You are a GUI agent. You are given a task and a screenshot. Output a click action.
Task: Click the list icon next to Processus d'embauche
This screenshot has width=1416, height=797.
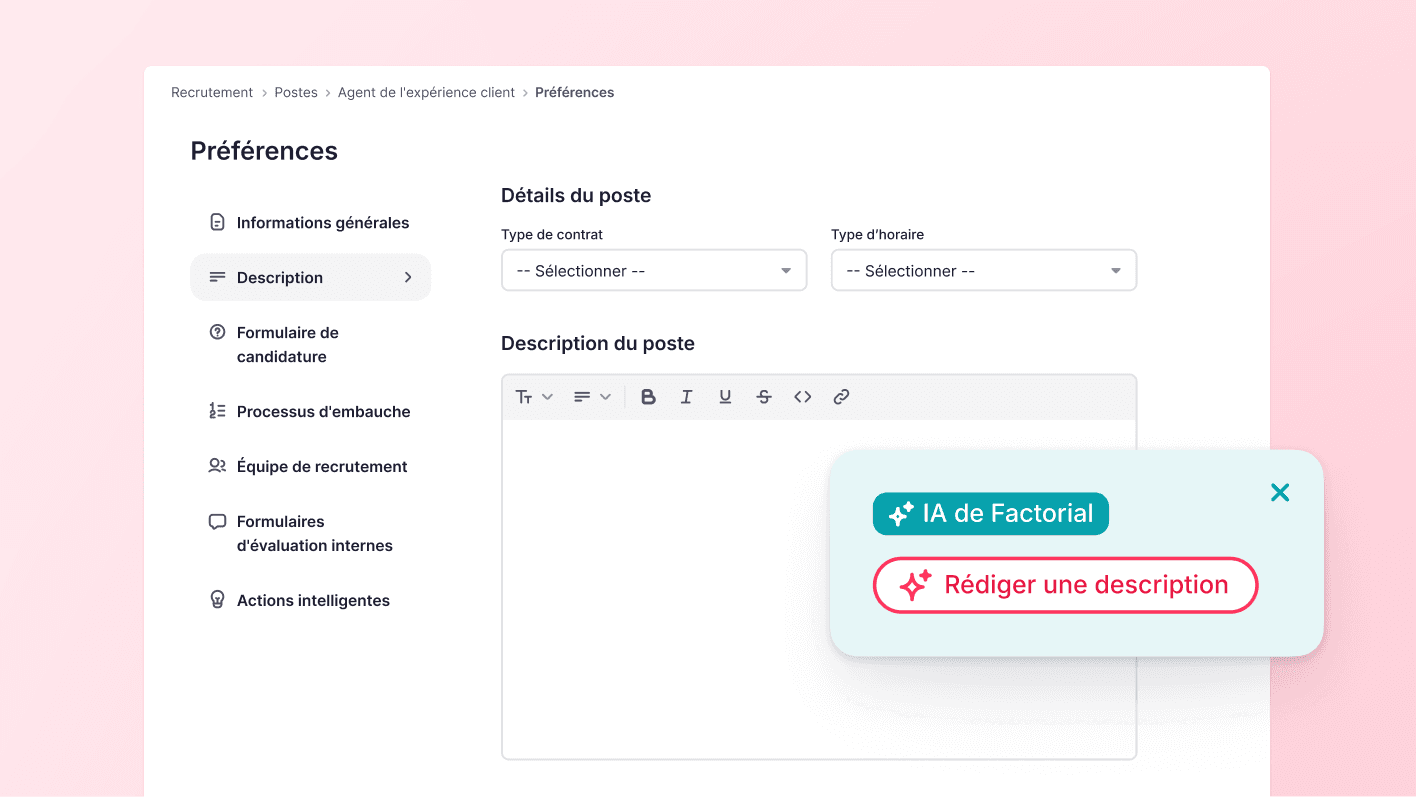coord(216,410)
